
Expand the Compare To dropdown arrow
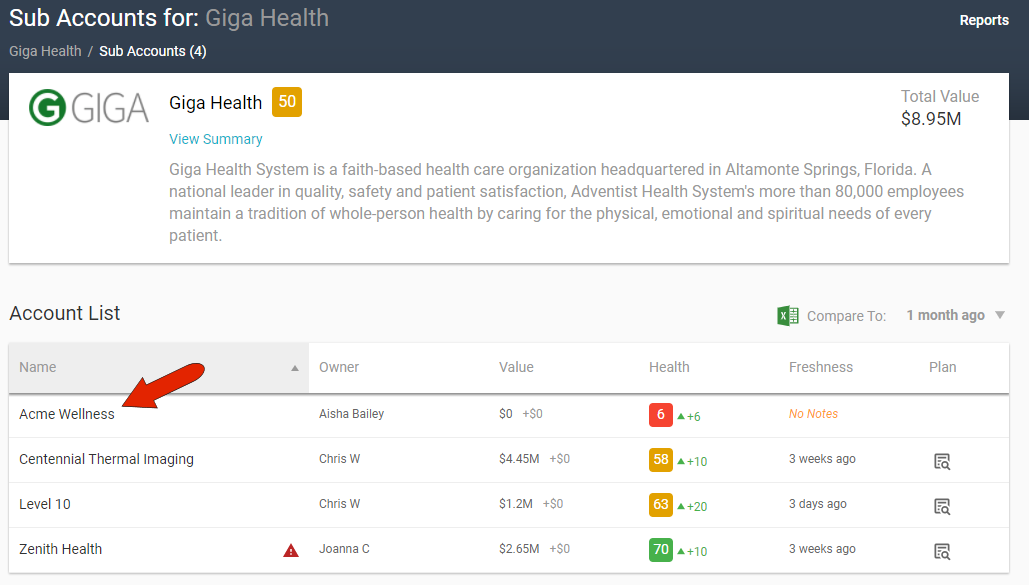[x=999, y=316]
